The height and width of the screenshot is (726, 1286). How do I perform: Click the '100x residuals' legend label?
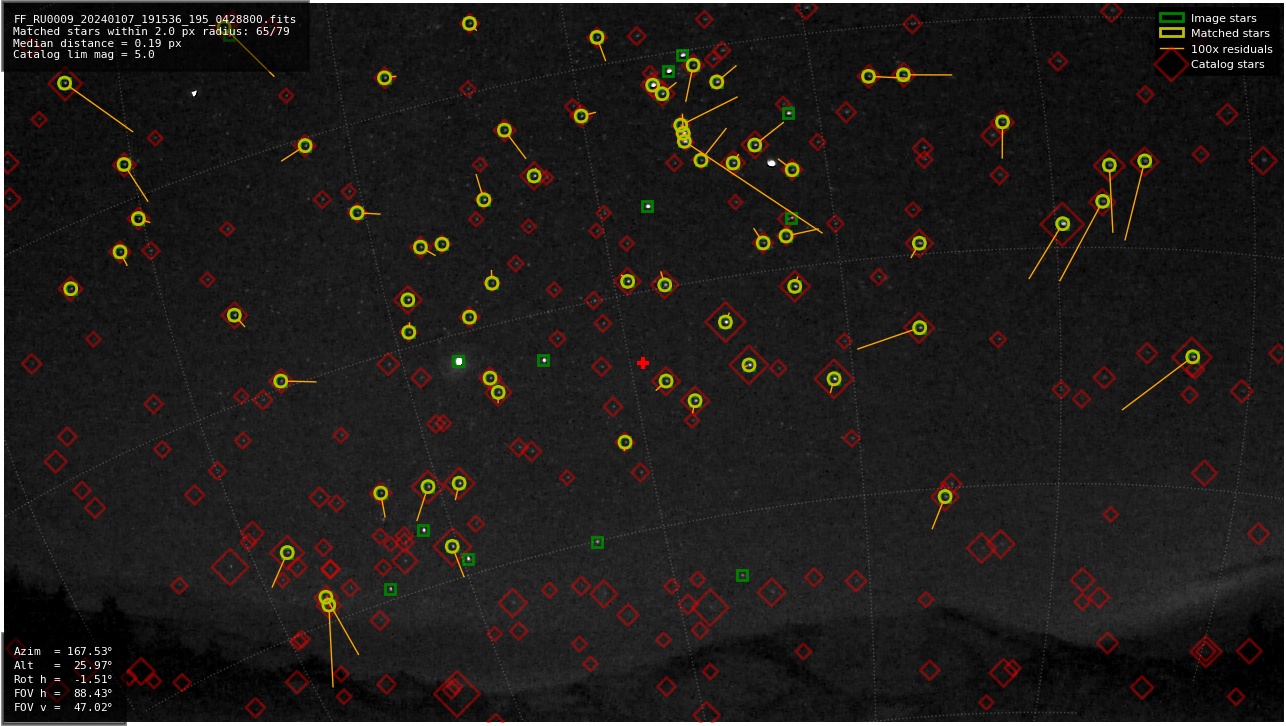pyautogui.click(x=1231, y=49)
